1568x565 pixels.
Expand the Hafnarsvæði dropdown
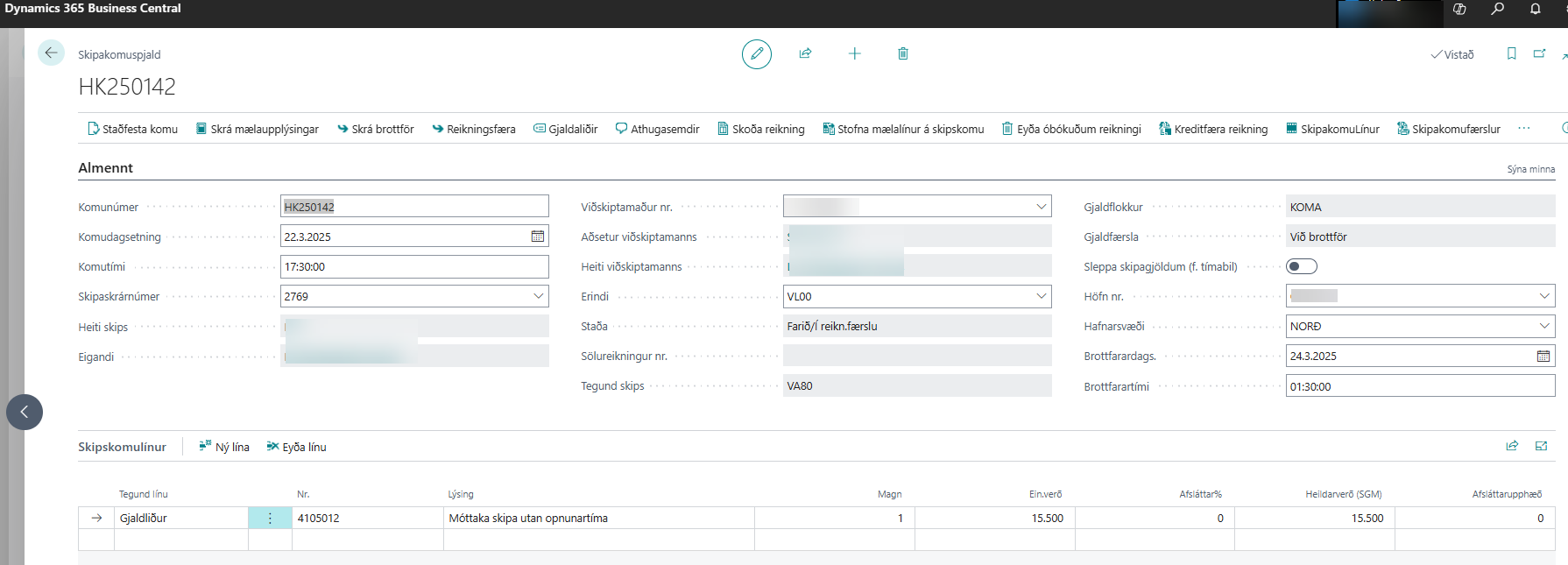[x=1543, y=326]
